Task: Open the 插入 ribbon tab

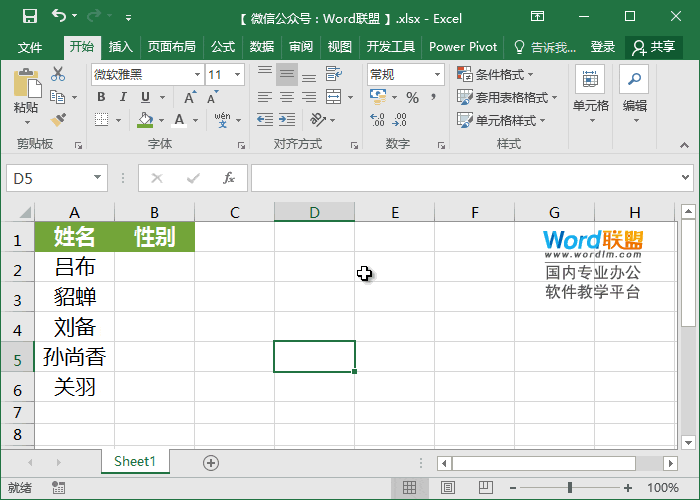Action: 120,47
